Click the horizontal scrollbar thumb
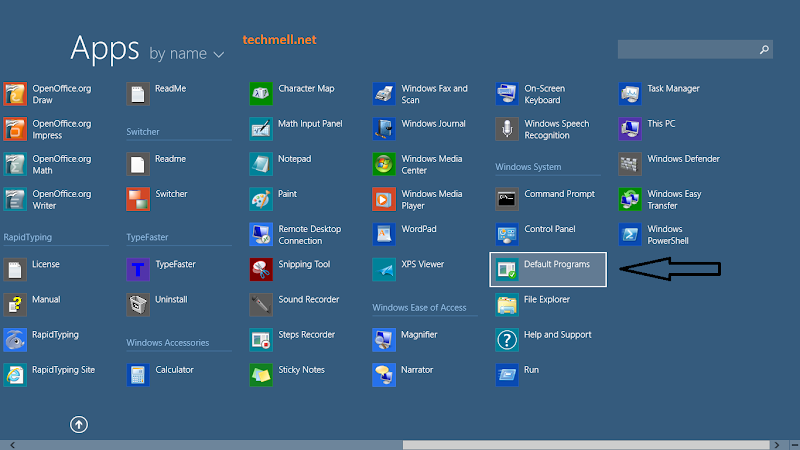800x450 pixels. [586, 445]
